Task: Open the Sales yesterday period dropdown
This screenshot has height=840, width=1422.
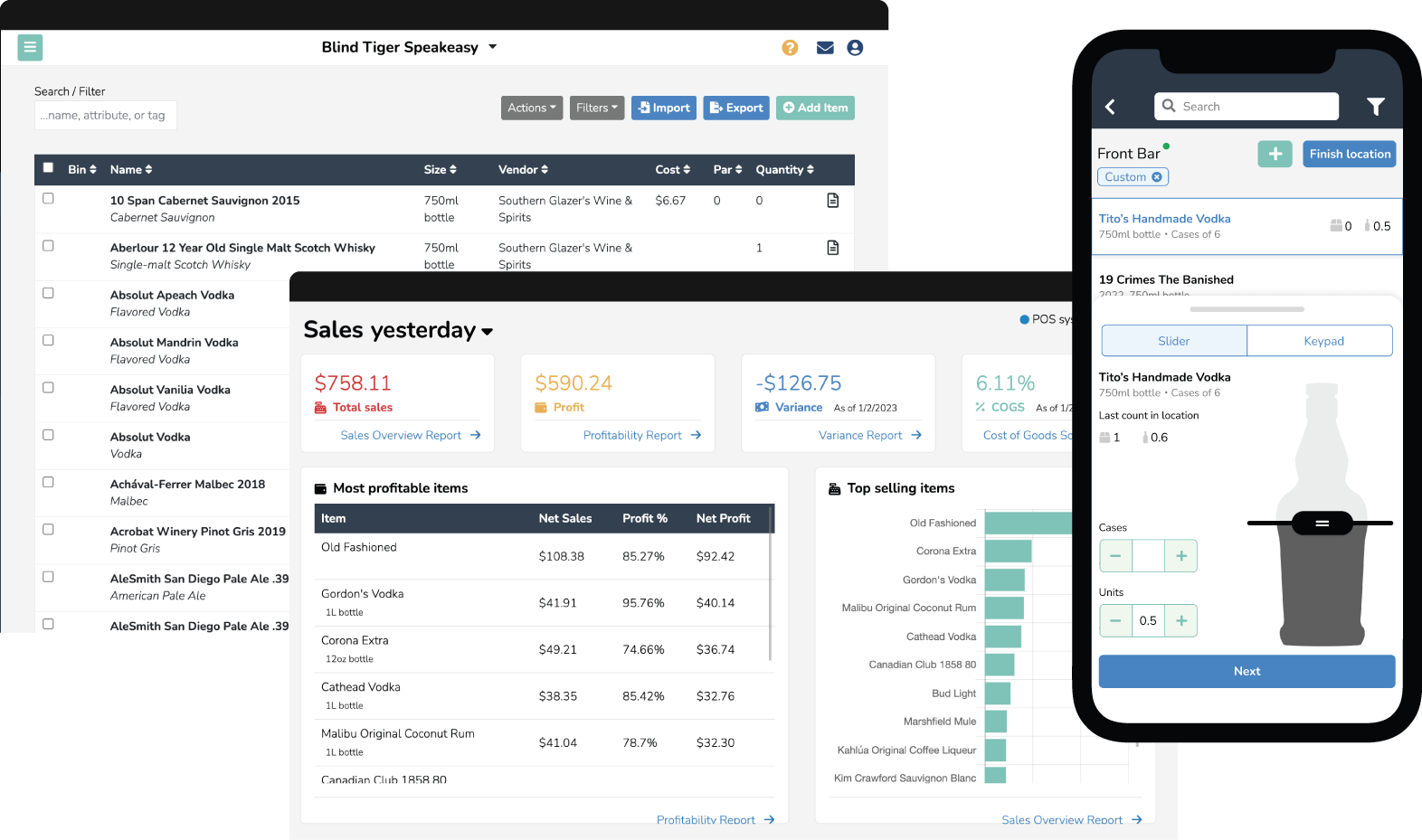Action: [x=398, y=330]
